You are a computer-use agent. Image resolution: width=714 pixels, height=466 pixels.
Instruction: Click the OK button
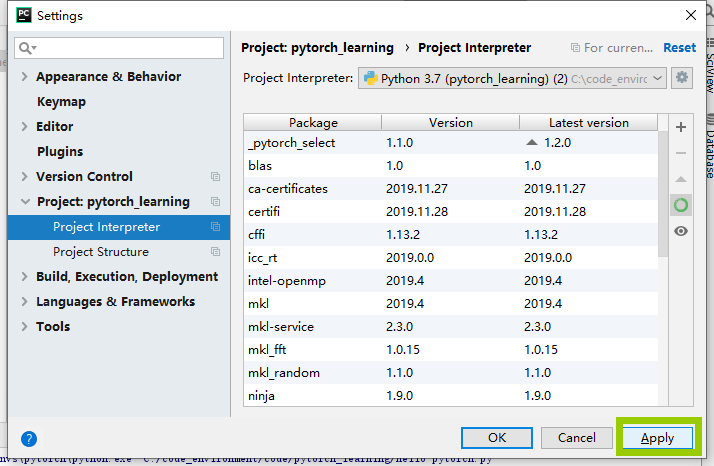(497, 438)
